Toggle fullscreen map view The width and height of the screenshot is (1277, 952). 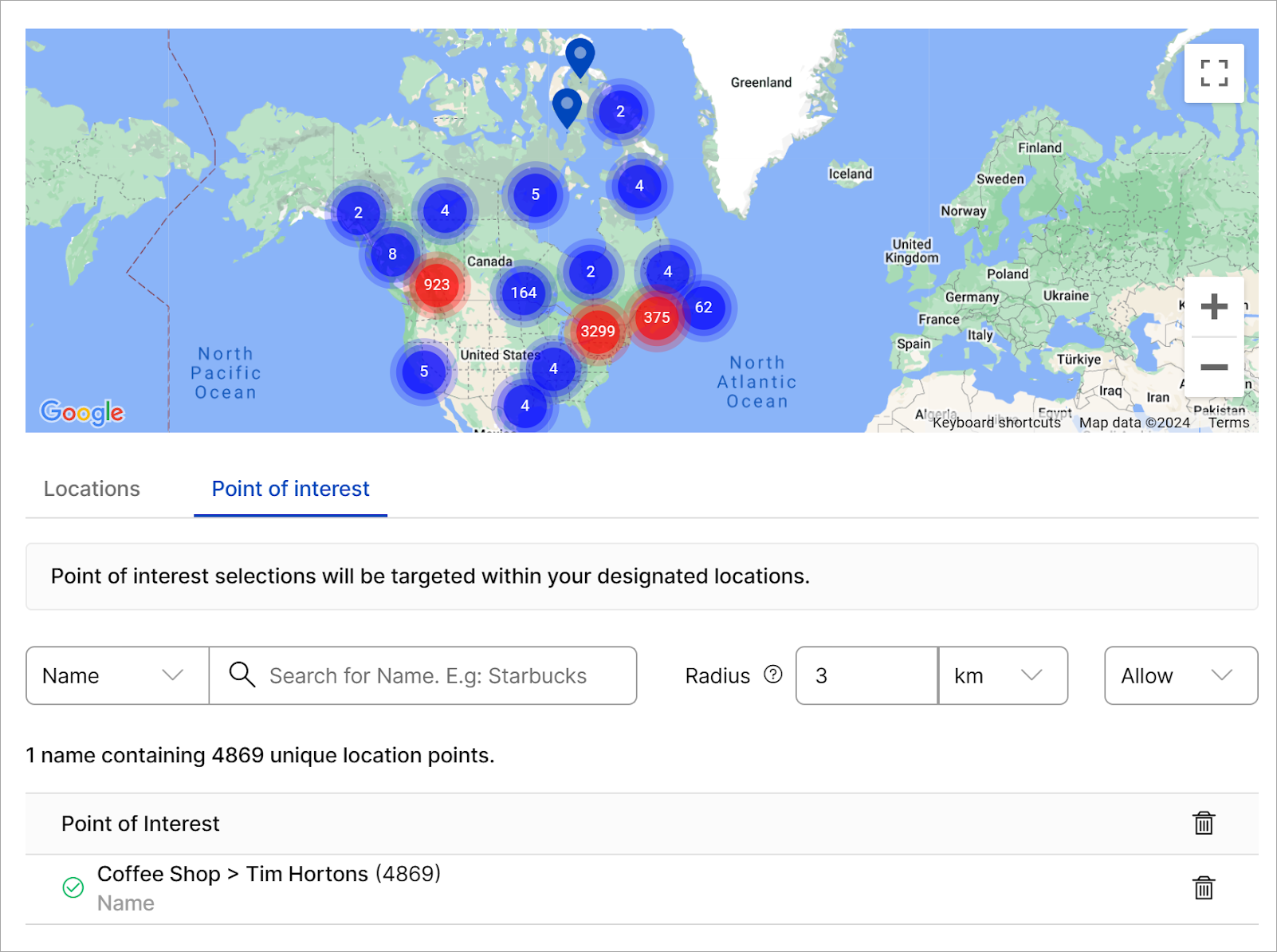[1213, 73]
